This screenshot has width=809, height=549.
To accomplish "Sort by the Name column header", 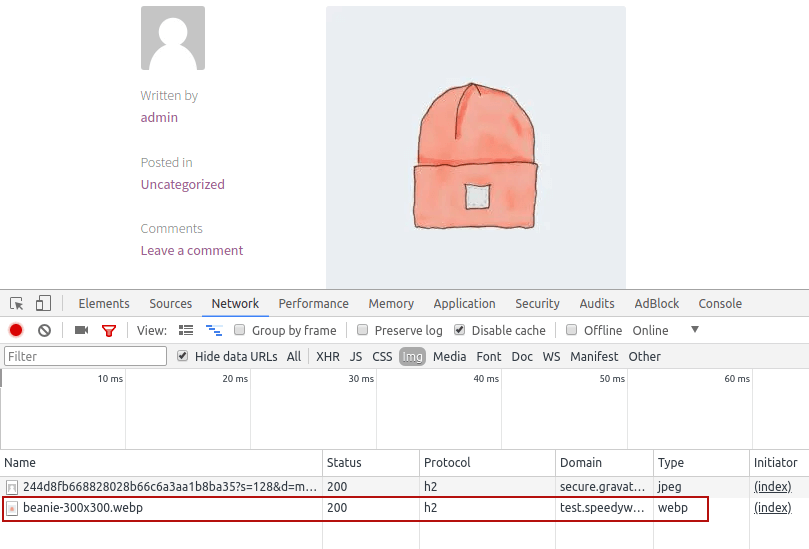I will pos(161,463).
